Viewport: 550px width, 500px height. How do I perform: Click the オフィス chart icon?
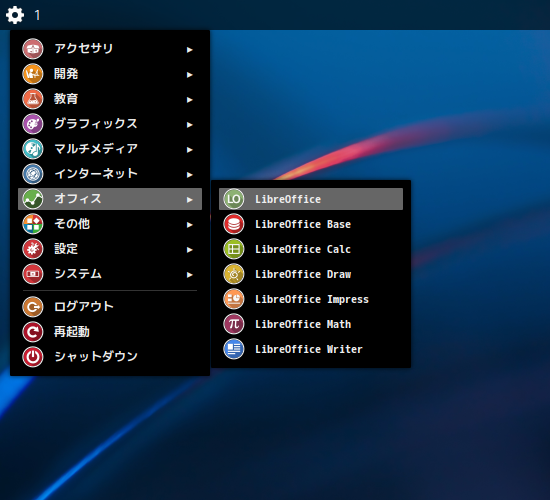pyautogui.click(x=33, y=199)
